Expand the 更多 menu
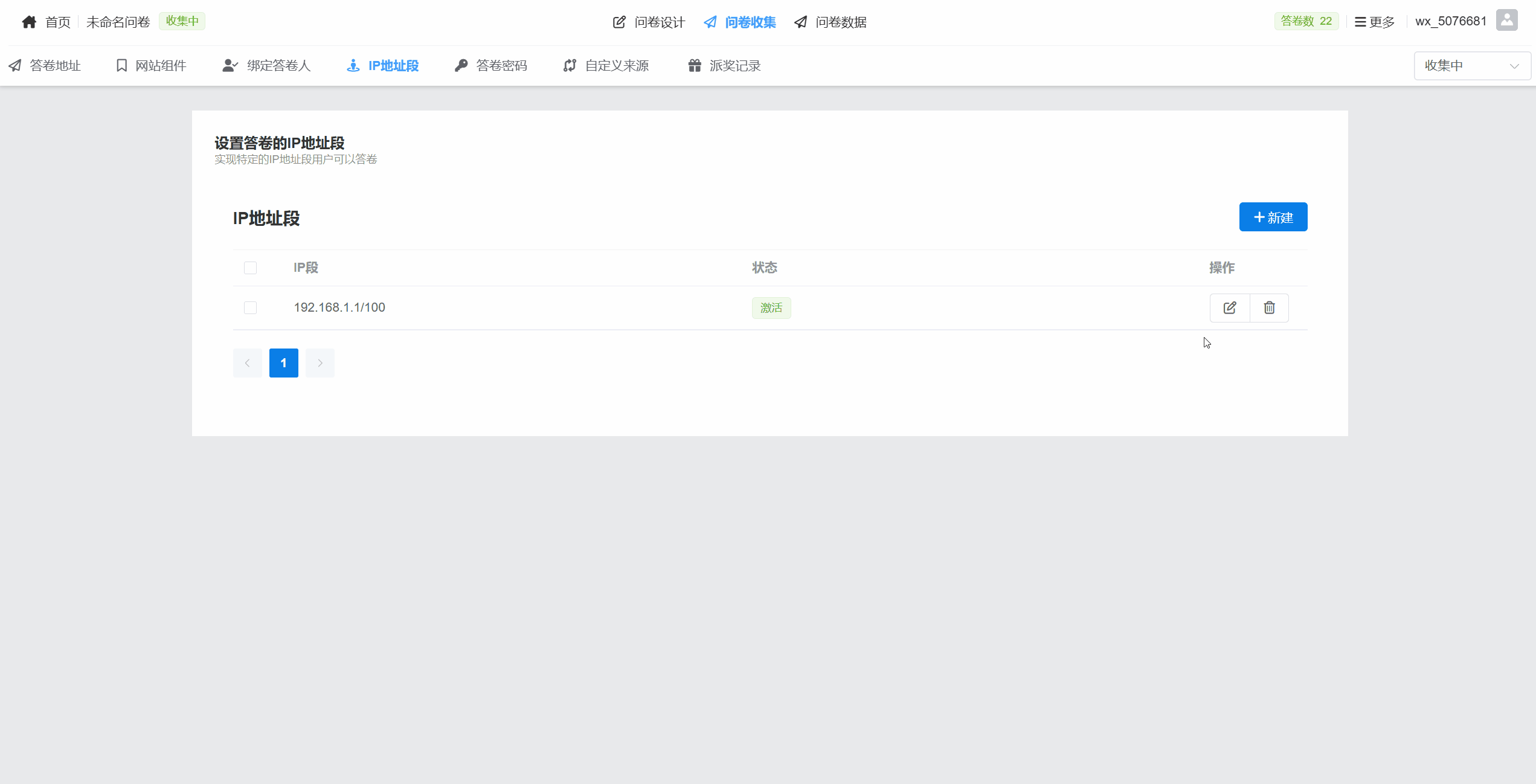 point(1375,22)
